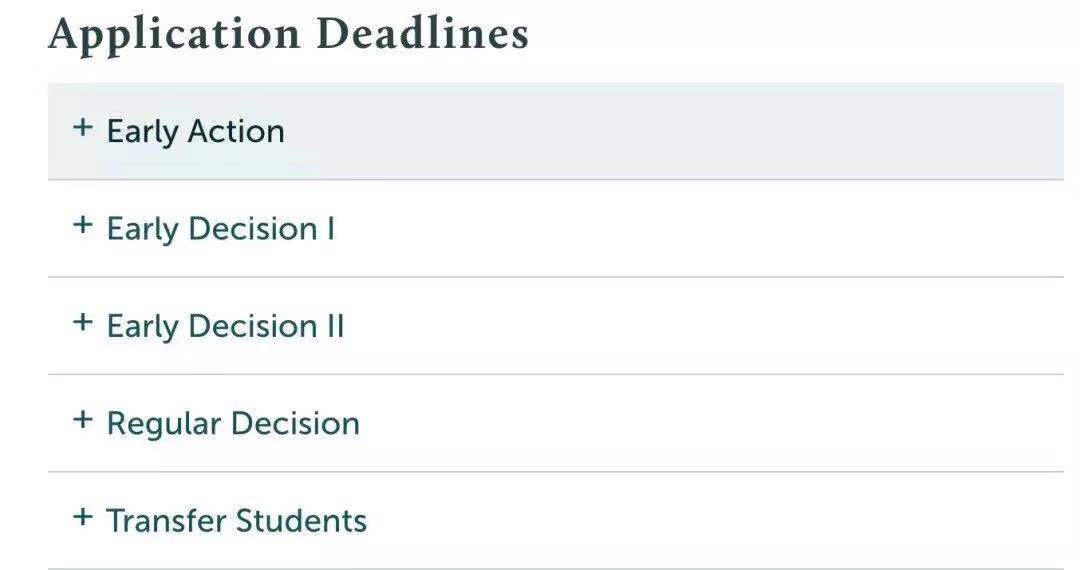Click the numeral "II" in Early Decision II
Screen dimensions: 1080x570
pyautogui.click(x=335, y=326)
